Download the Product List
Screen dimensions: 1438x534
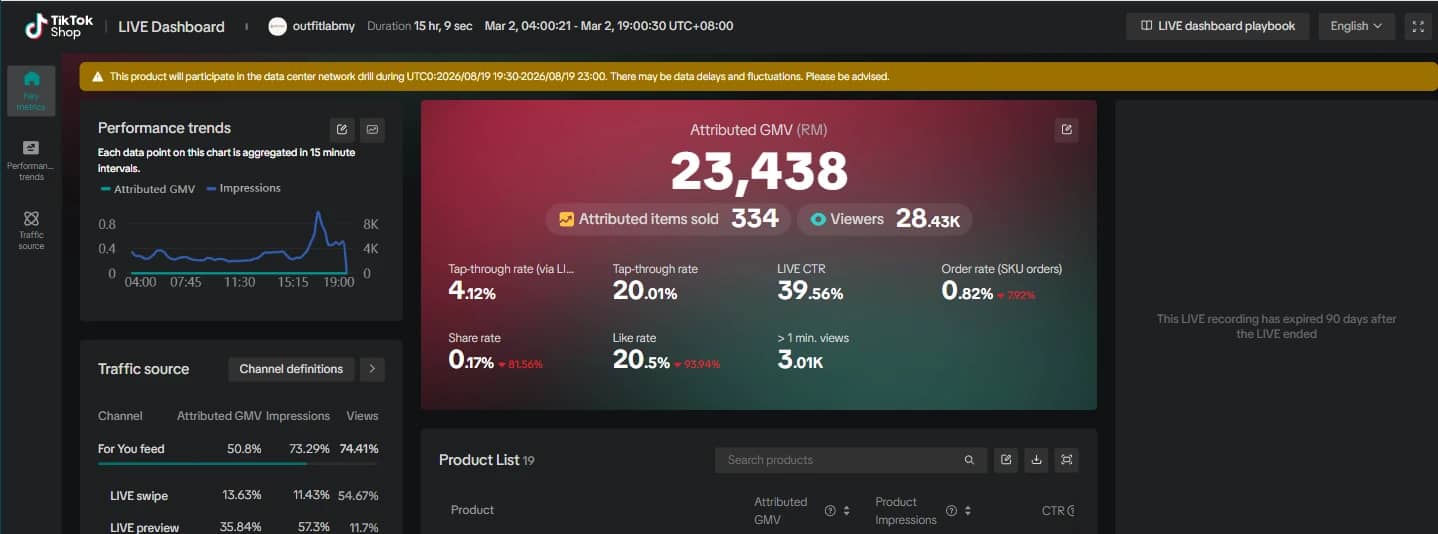pyautogui.click(x=1037, y=460)
